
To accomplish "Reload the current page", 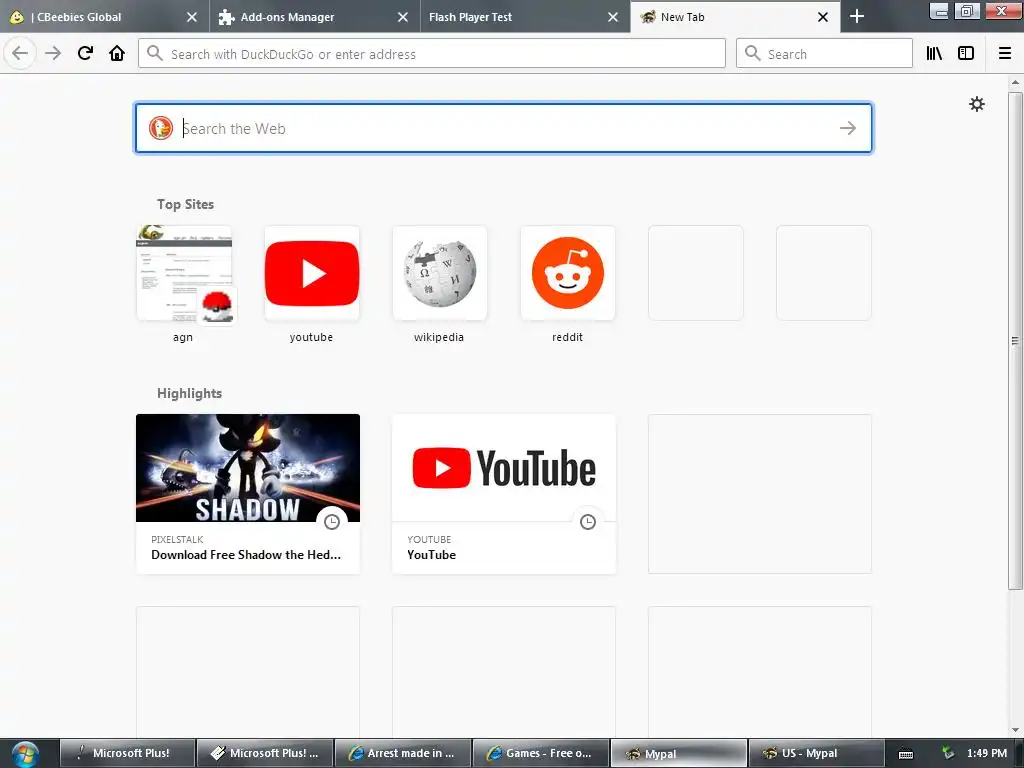I will coord(85,54).
